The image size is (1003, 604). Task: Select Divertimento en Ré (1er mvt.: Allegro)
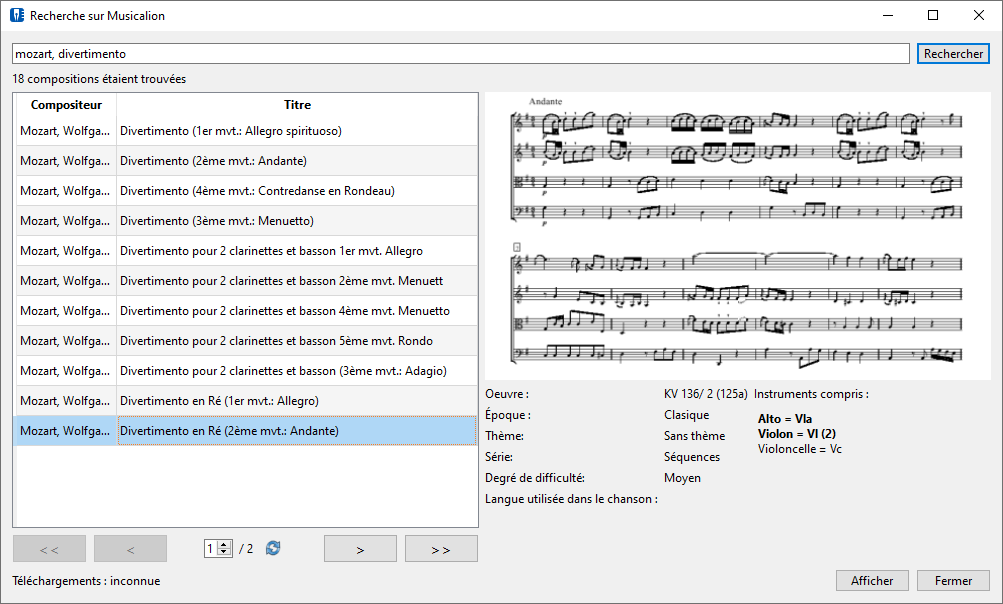(x=246, y=401)
